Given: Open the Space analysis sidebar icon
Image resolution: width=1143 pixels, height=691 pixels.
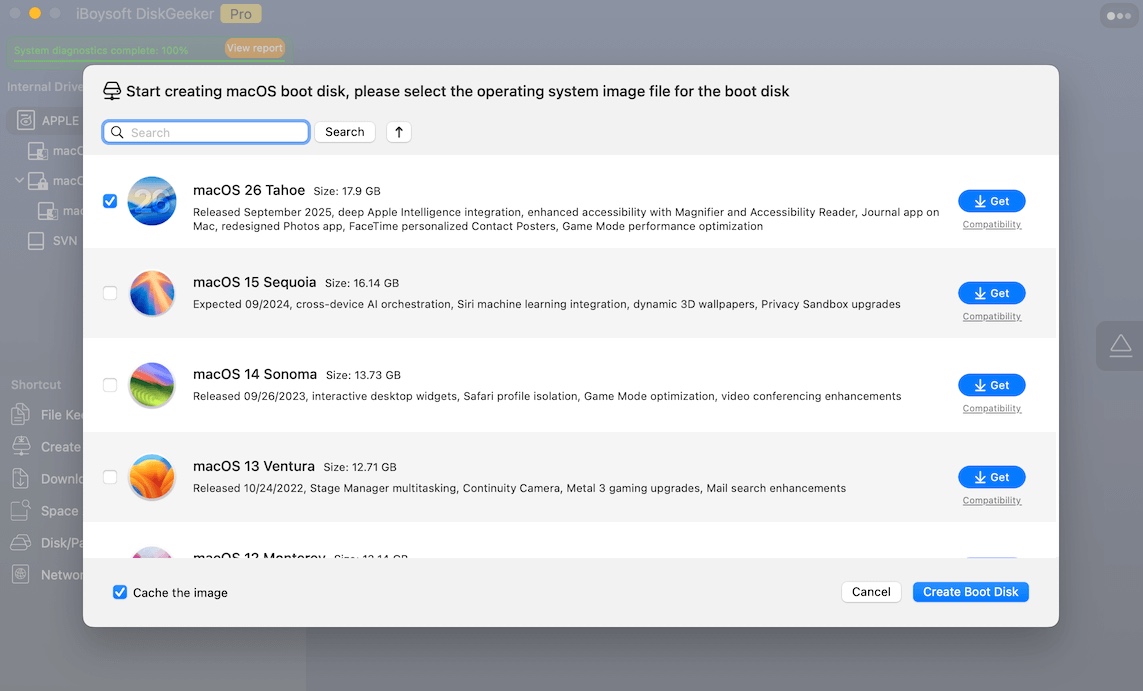Looking at the screenshot, I should coord(21,510).
